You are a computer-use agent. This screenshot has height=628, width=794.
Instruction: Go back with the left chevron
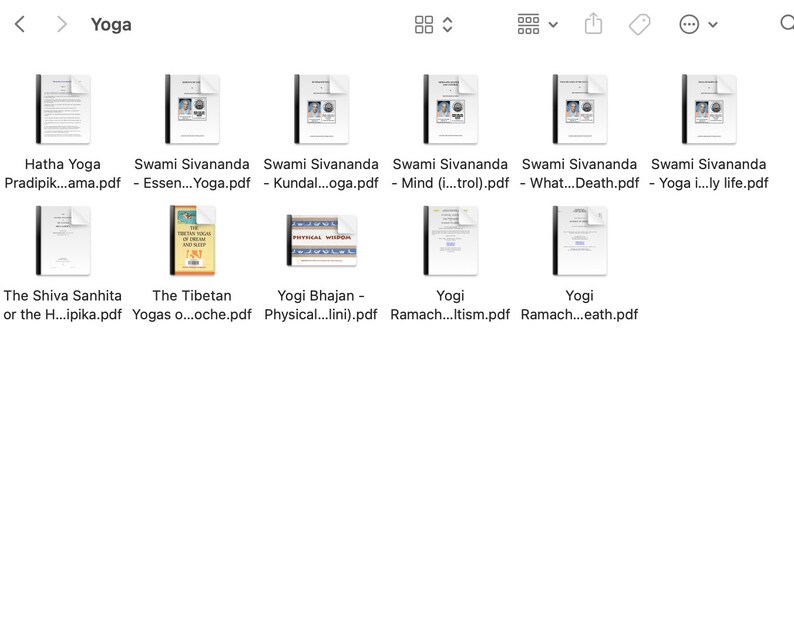[20, 24]
